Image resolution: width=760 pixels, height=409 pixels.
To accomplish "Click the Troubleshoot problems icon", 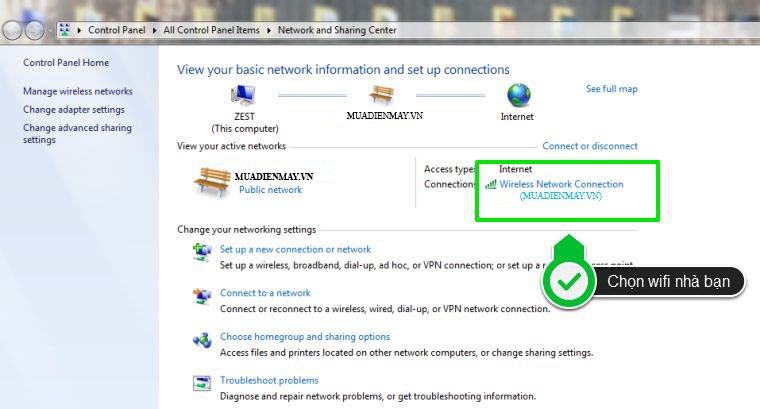I will click(202, 383).
